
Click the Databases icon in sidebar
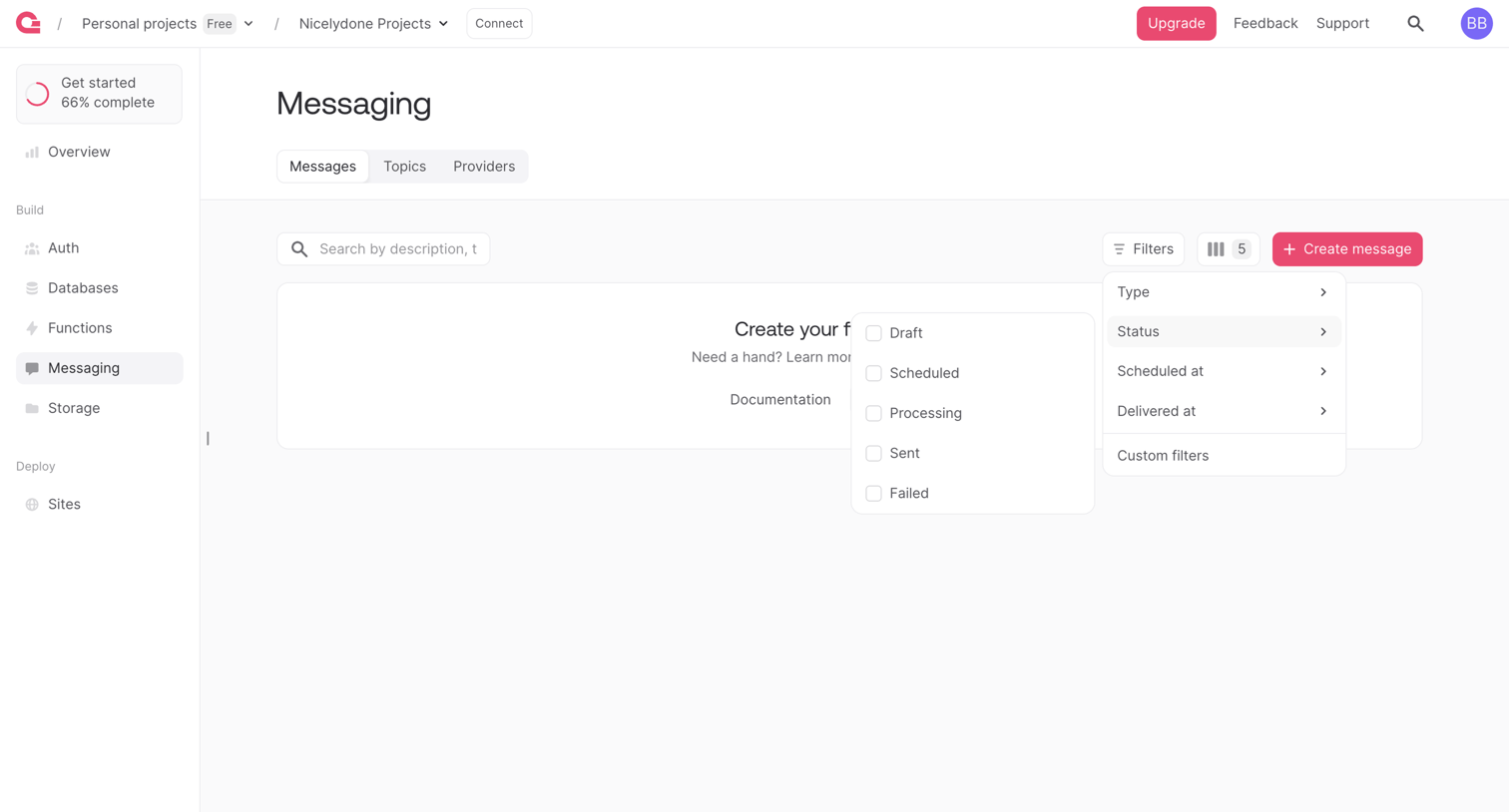[32, 288]
